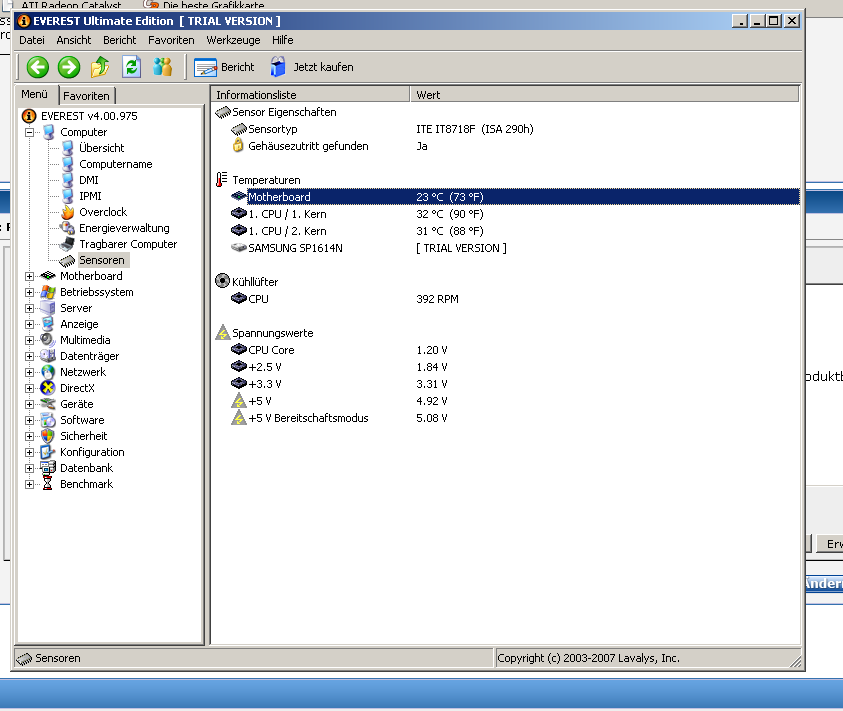This screenshot has width=843, height=711.
Task: Click the green Forward arrow toolbar icon
Action: [69, 67]
